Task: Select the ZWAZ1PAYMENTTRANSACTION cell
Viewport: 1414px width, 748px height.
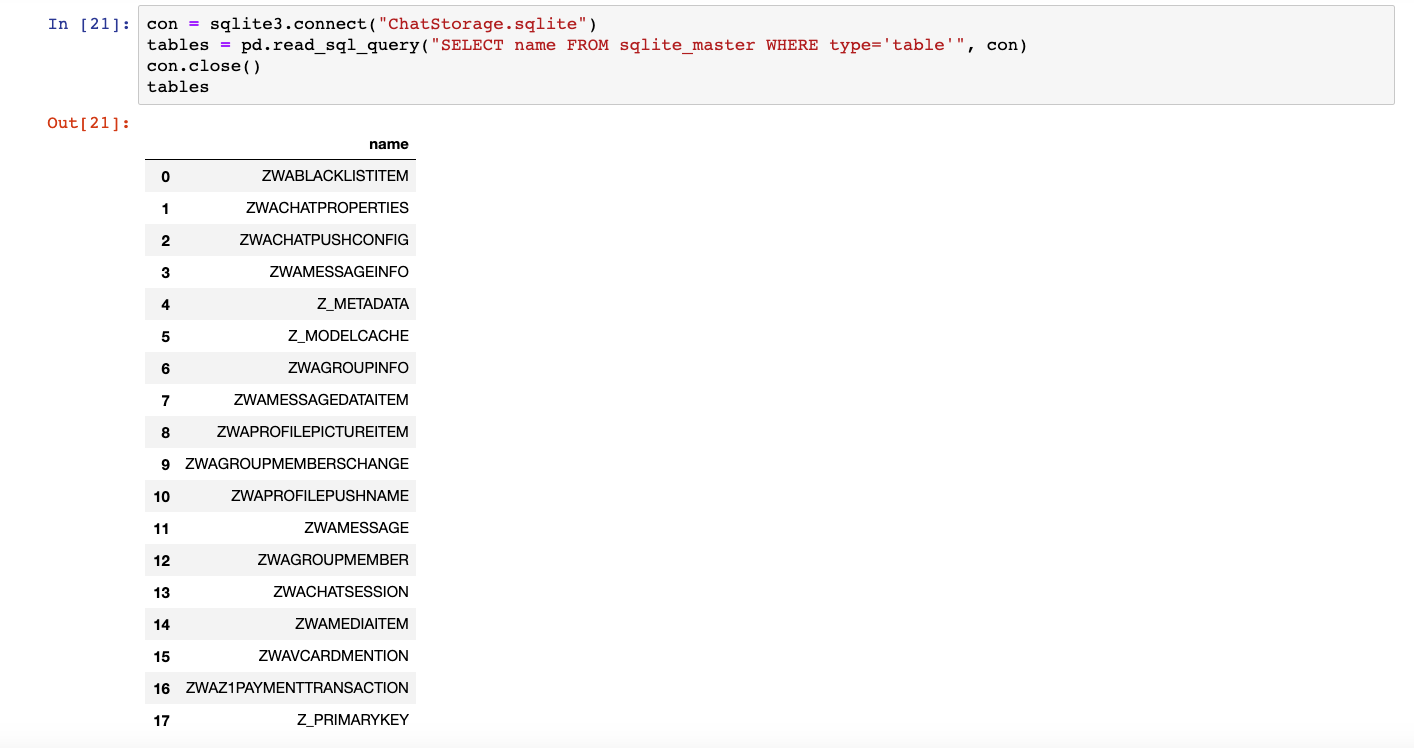Action: tap(297, 688)
